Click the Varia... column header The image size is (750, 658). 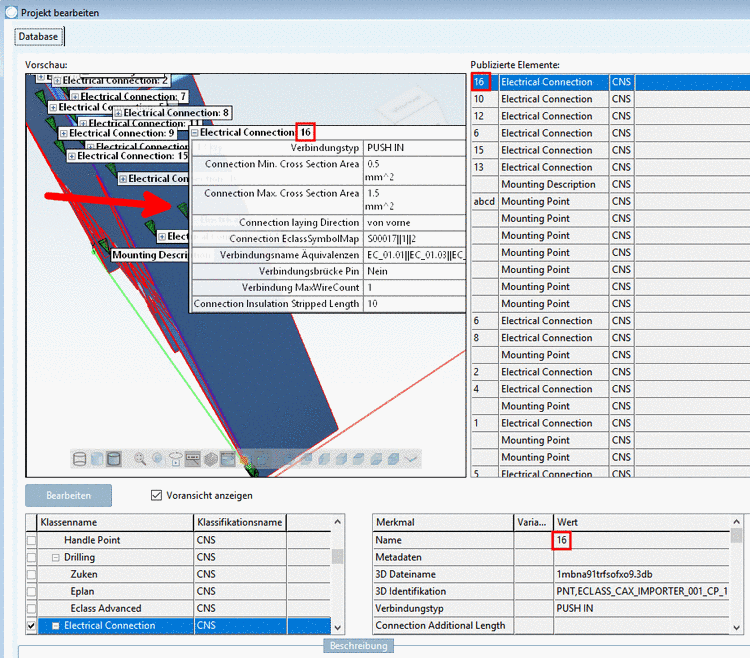click(533, 522)
